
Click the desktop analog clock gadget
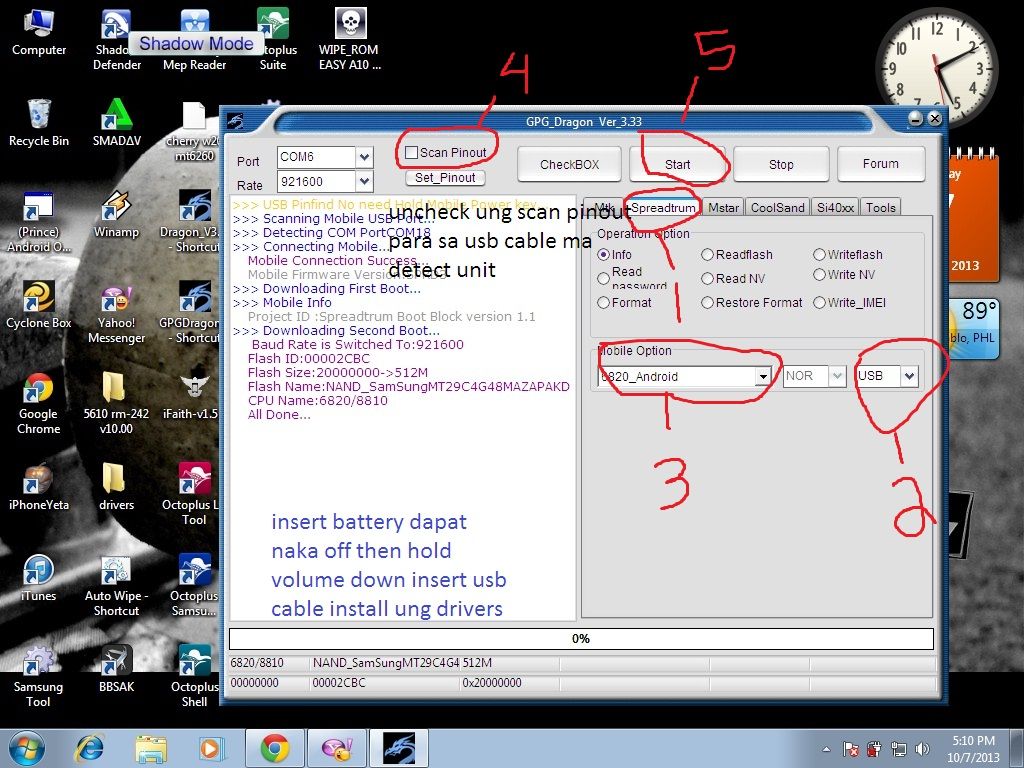(936, 68)
